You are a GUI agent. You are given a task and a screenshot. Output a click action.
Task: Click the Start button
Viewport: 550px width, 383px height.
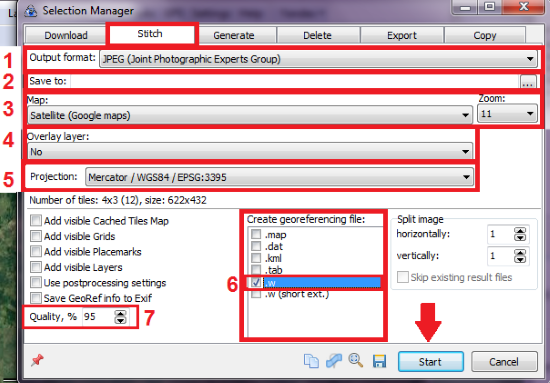(x=431, y=362)
